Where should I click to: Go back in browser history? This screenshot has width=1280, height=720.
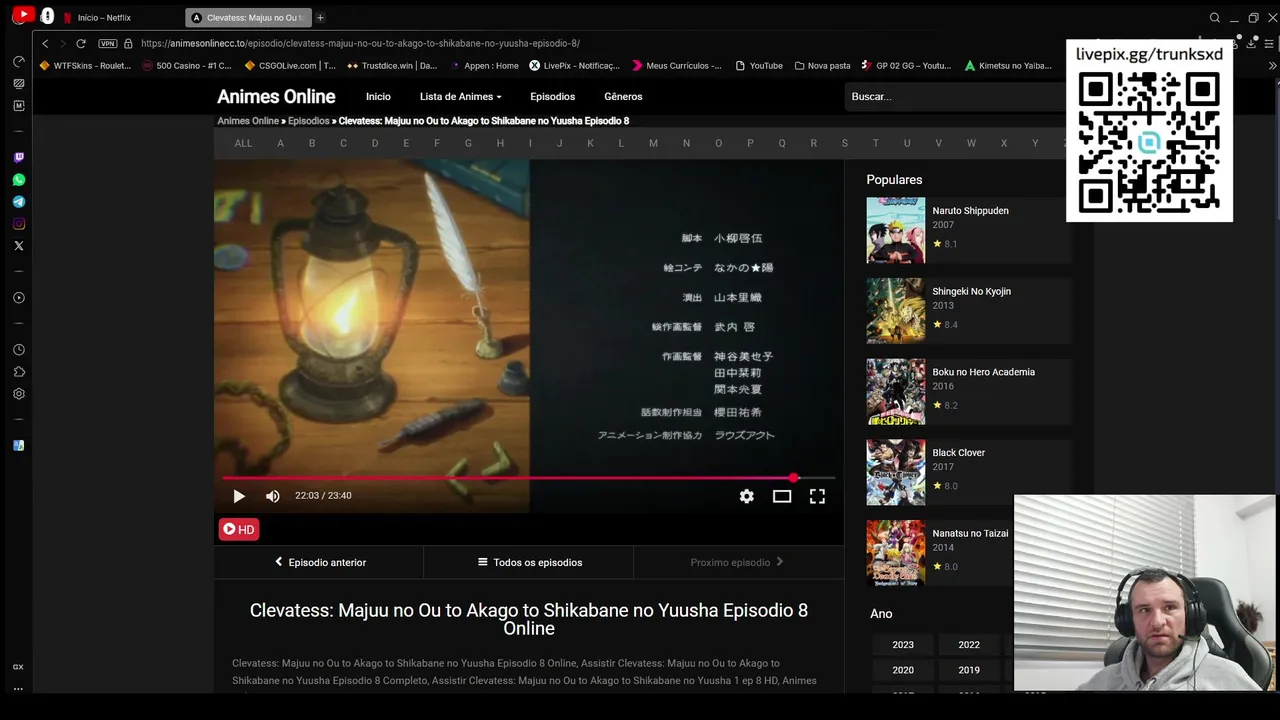(x=45, y=43)
